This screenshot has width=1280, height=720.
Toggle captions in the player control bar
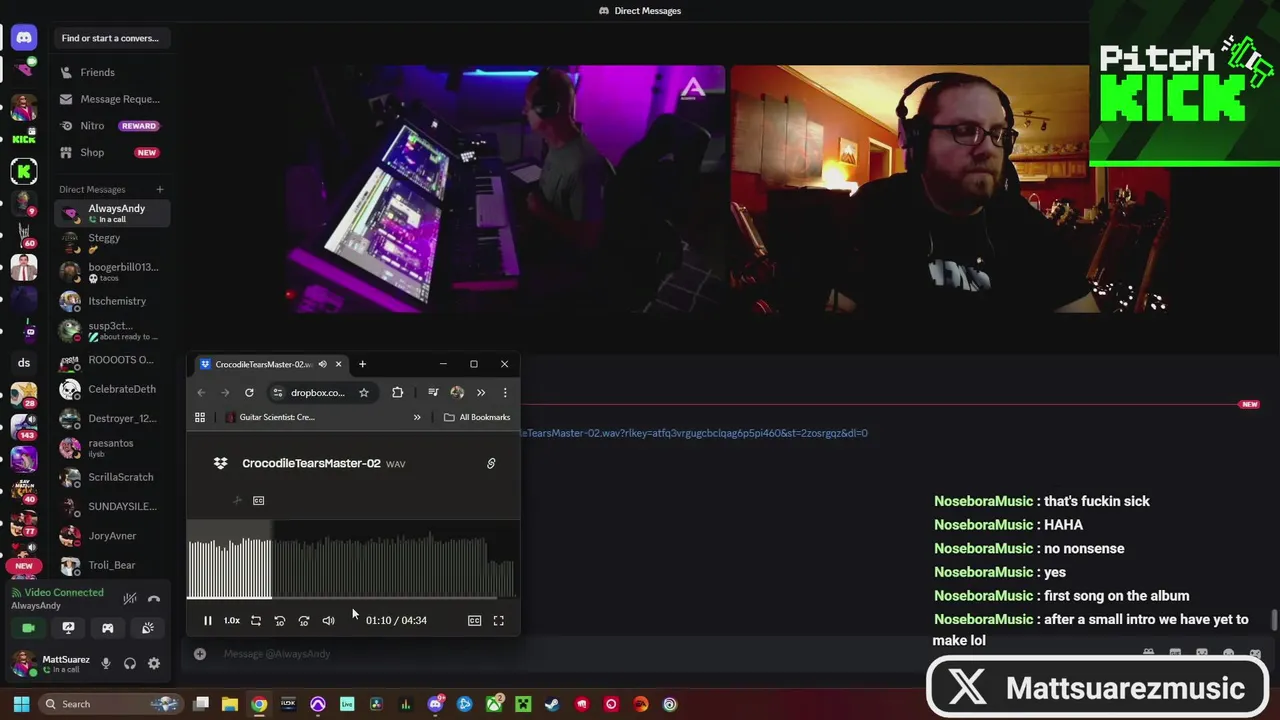pyautogui.click(x=475, y=621)
